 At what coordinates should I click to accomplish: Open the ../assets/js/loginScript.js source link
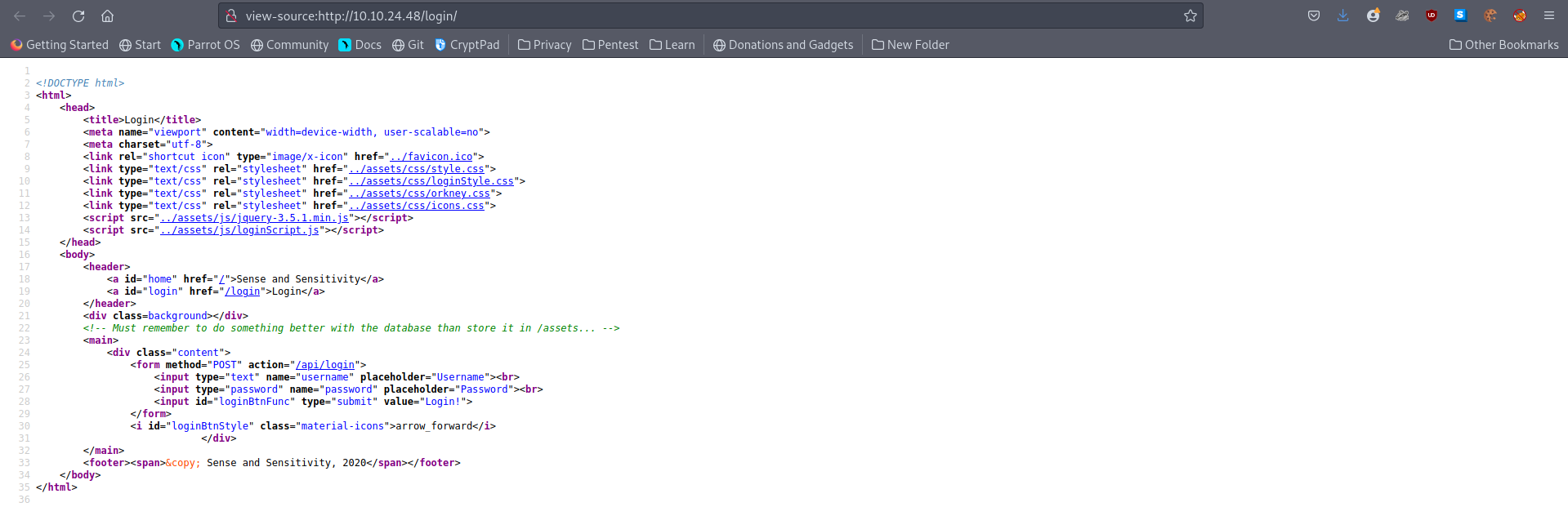[x=239, y=230]
